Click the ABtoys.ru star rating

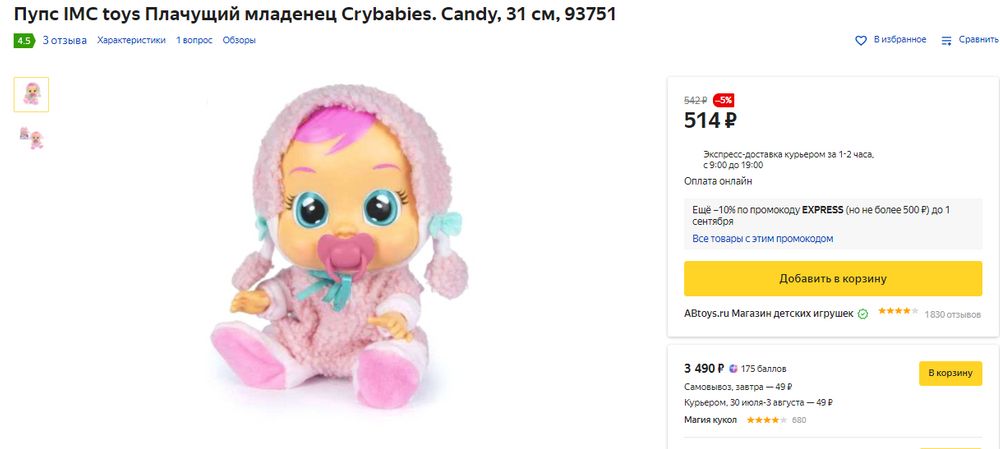point(898,312)
